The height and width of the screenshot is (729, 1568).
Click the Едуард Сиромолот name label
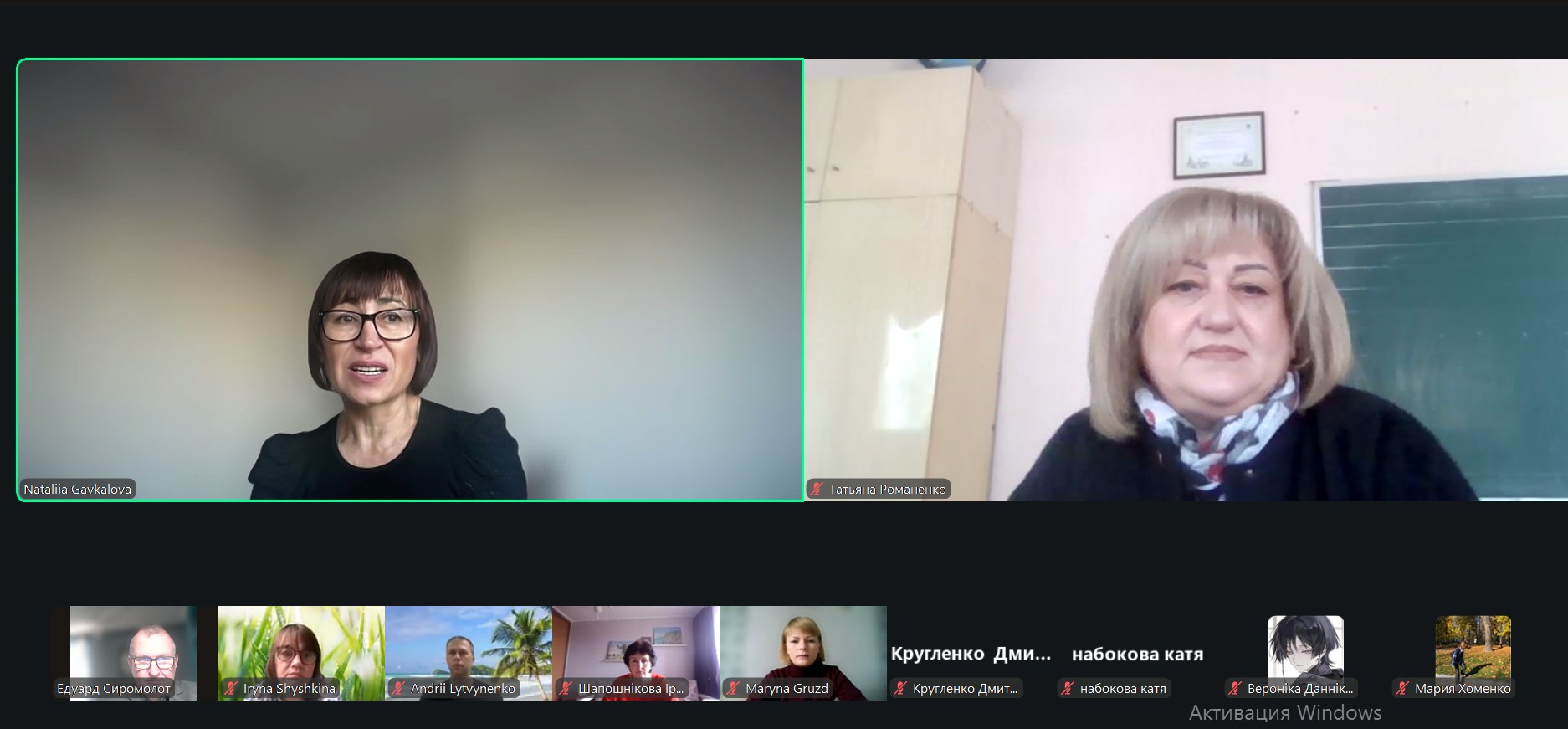point(114,689)
